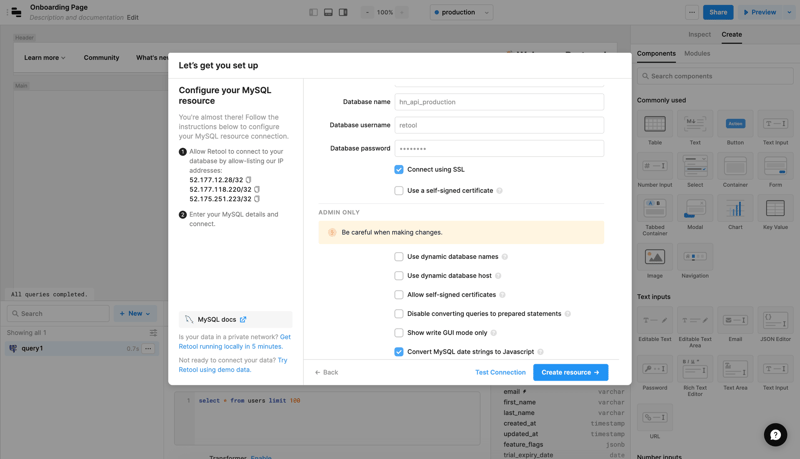Open the MySQL docs link
This screenshot has height=459, width=800.
click(235, 319)
